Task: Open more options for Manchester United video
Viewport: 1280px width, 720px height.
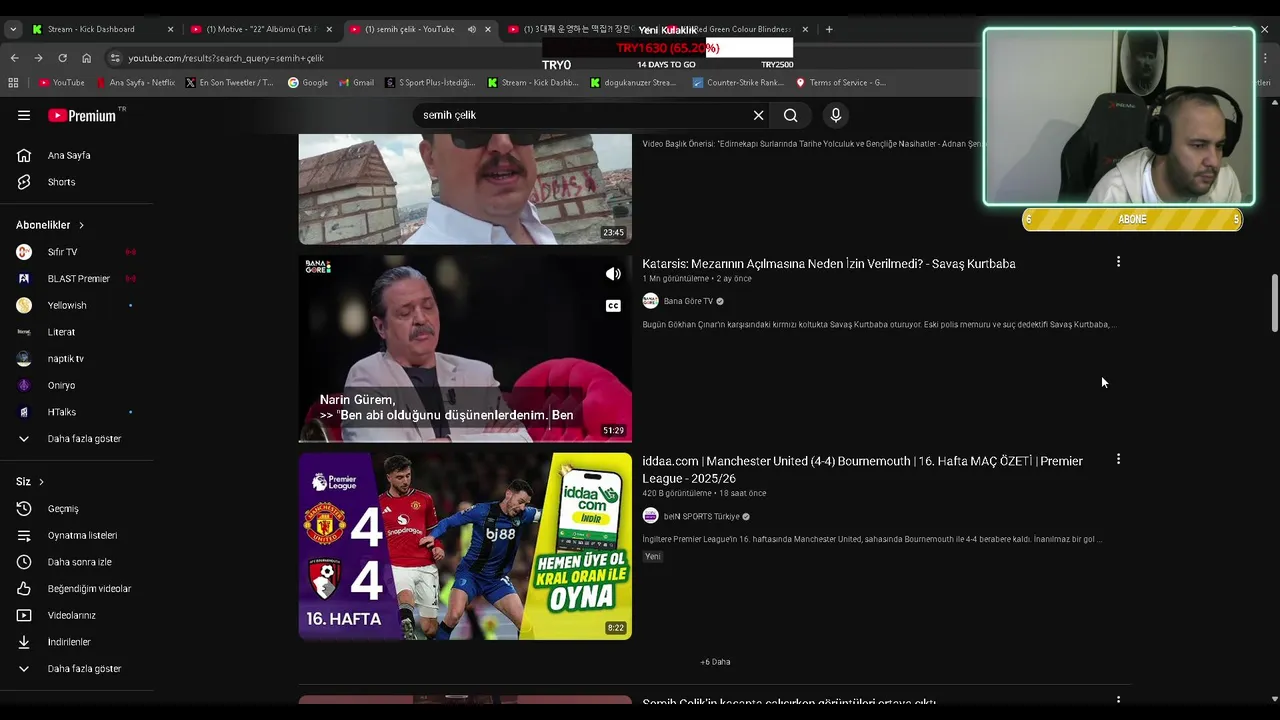Action: tap(1118, 459)
